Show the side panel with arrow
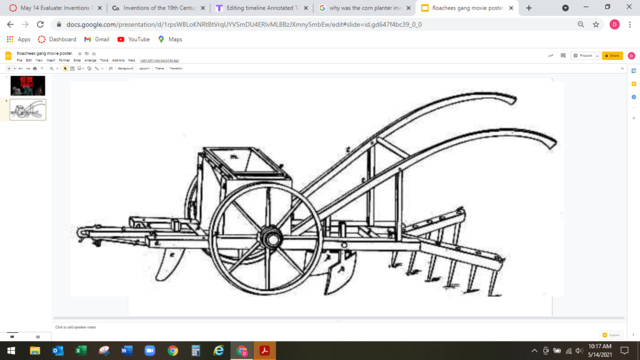 point(633,335)
